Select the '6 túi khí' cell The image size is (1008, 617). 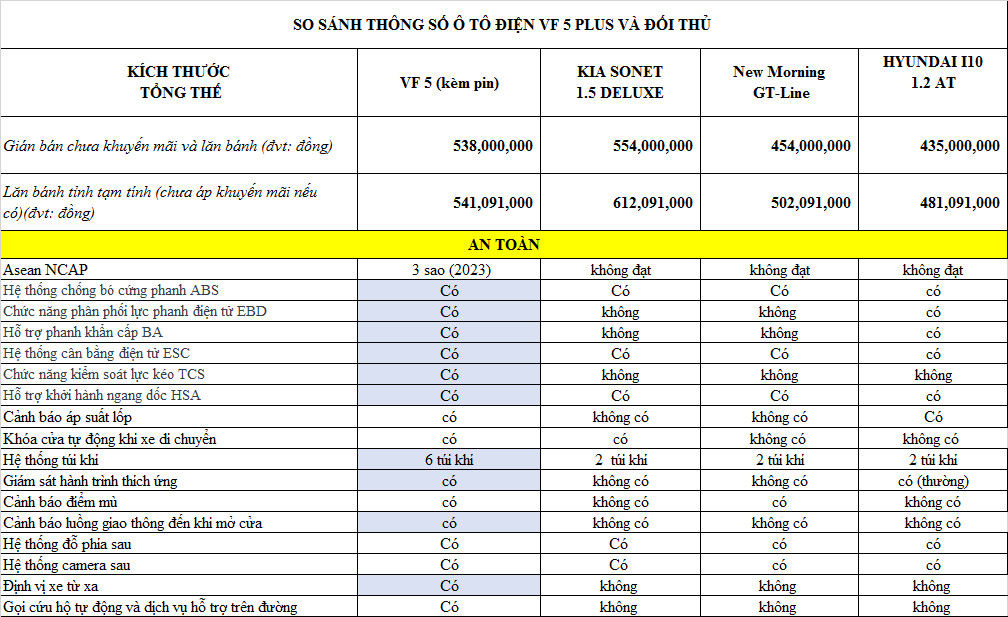pos(449,460)
